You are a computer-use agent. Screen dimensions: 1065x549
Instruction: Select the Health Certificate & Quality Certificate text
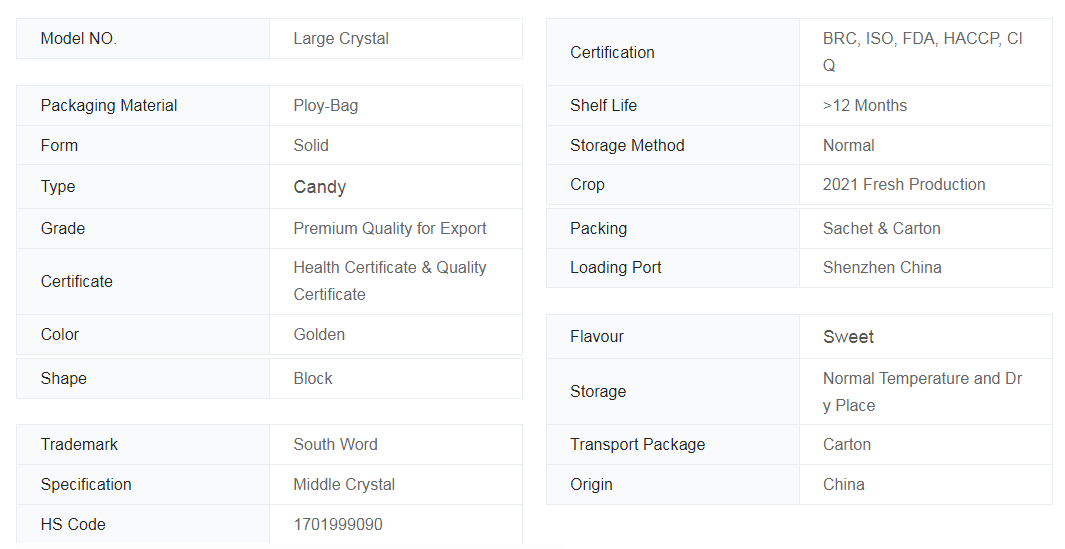390,281
